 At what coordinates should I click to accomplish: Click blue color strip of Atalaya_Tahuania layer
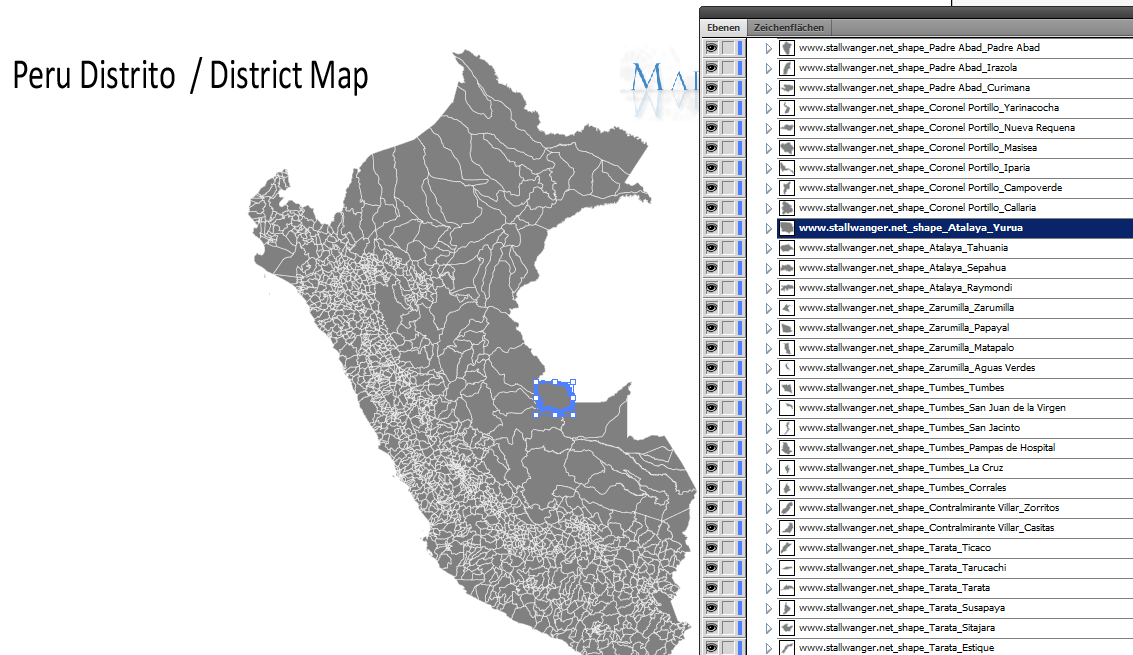pyautogui.click(x=740, y=248)
